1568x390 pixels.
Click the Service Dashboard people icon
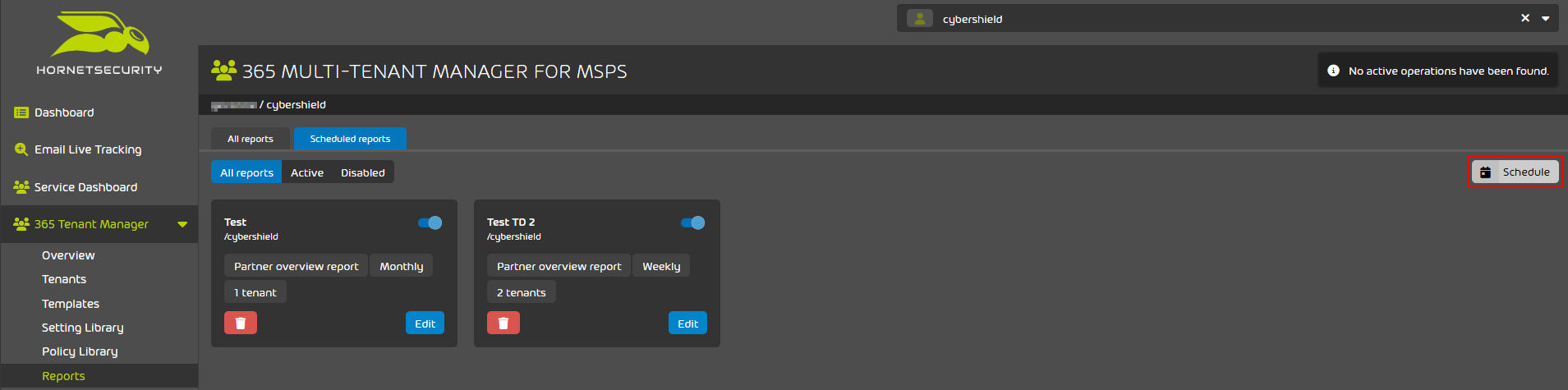[21, 187]
